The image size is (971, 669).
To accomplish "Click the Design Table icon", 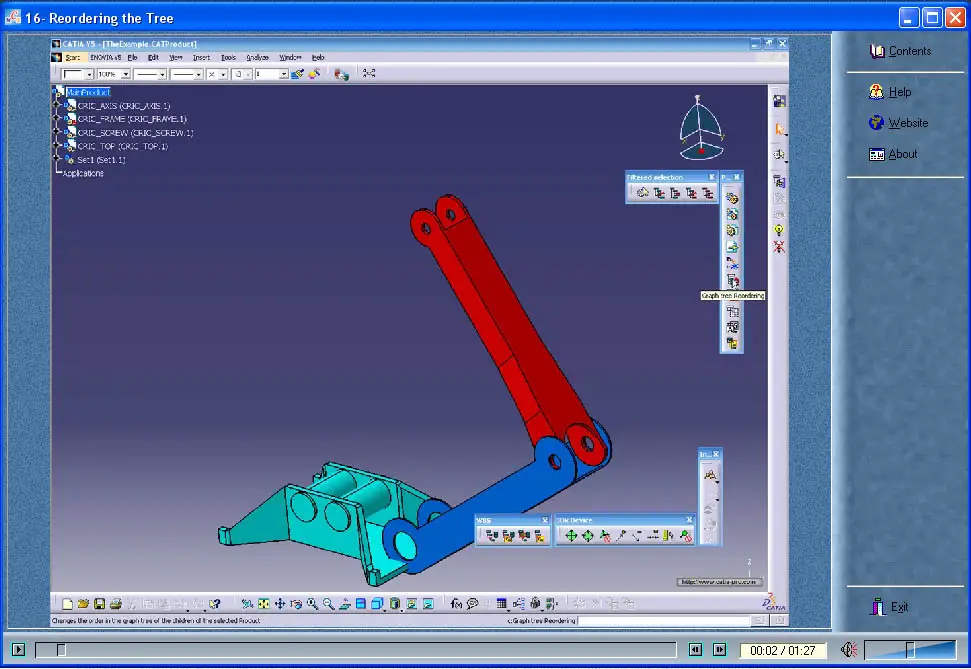I will click(x=502, y=603).
